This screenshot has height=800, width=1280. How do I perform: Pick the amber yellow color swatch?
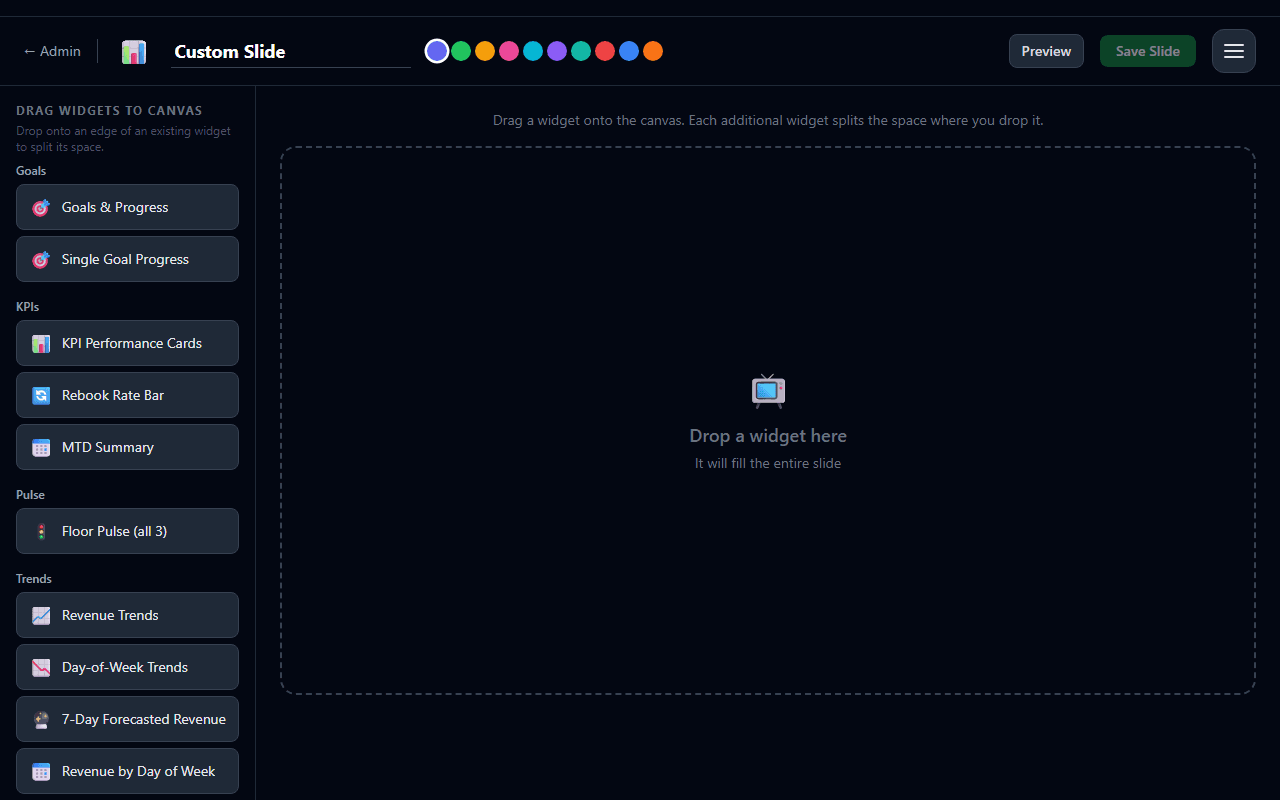tap(485, 51)
